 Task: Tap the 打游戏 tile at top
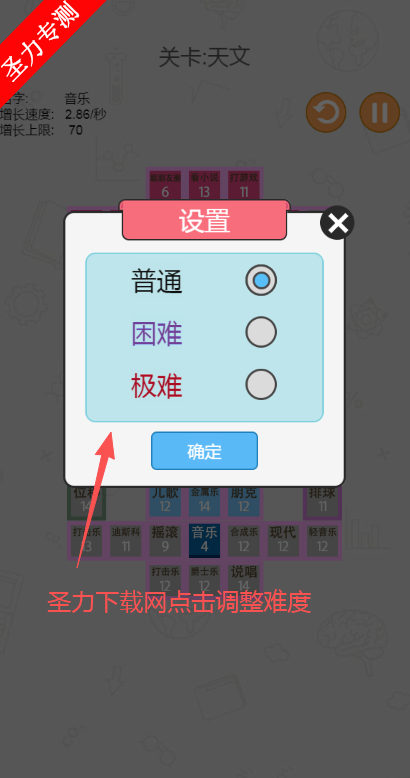click(x=244, y=185)
